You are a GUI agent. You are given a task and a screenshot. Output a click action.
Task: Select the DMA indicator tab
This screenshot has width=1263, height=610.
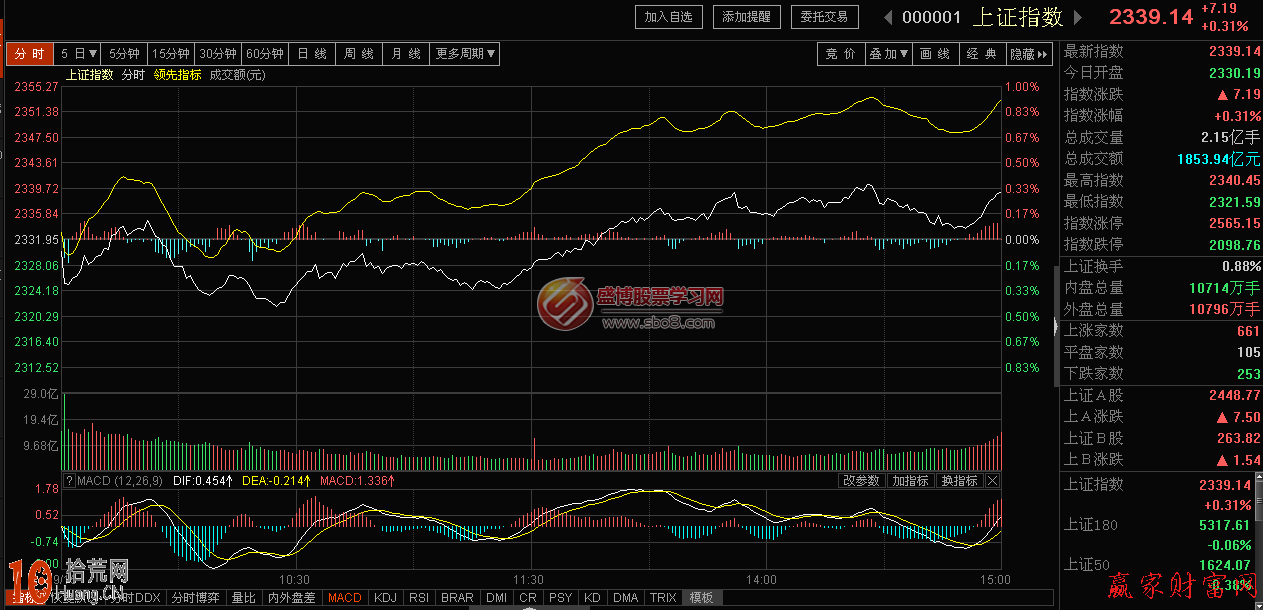[626, 598]
